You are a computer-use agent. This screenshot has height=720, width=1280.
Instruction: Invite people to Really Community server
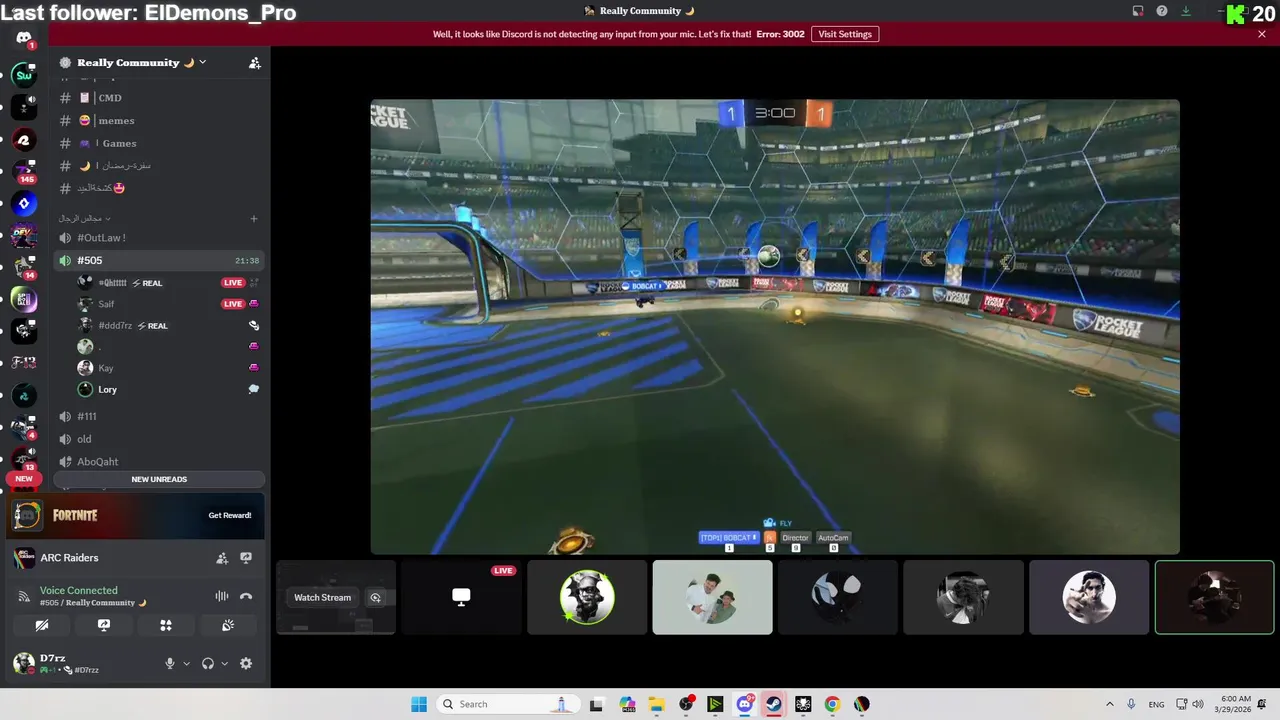[x=255, y=63]
